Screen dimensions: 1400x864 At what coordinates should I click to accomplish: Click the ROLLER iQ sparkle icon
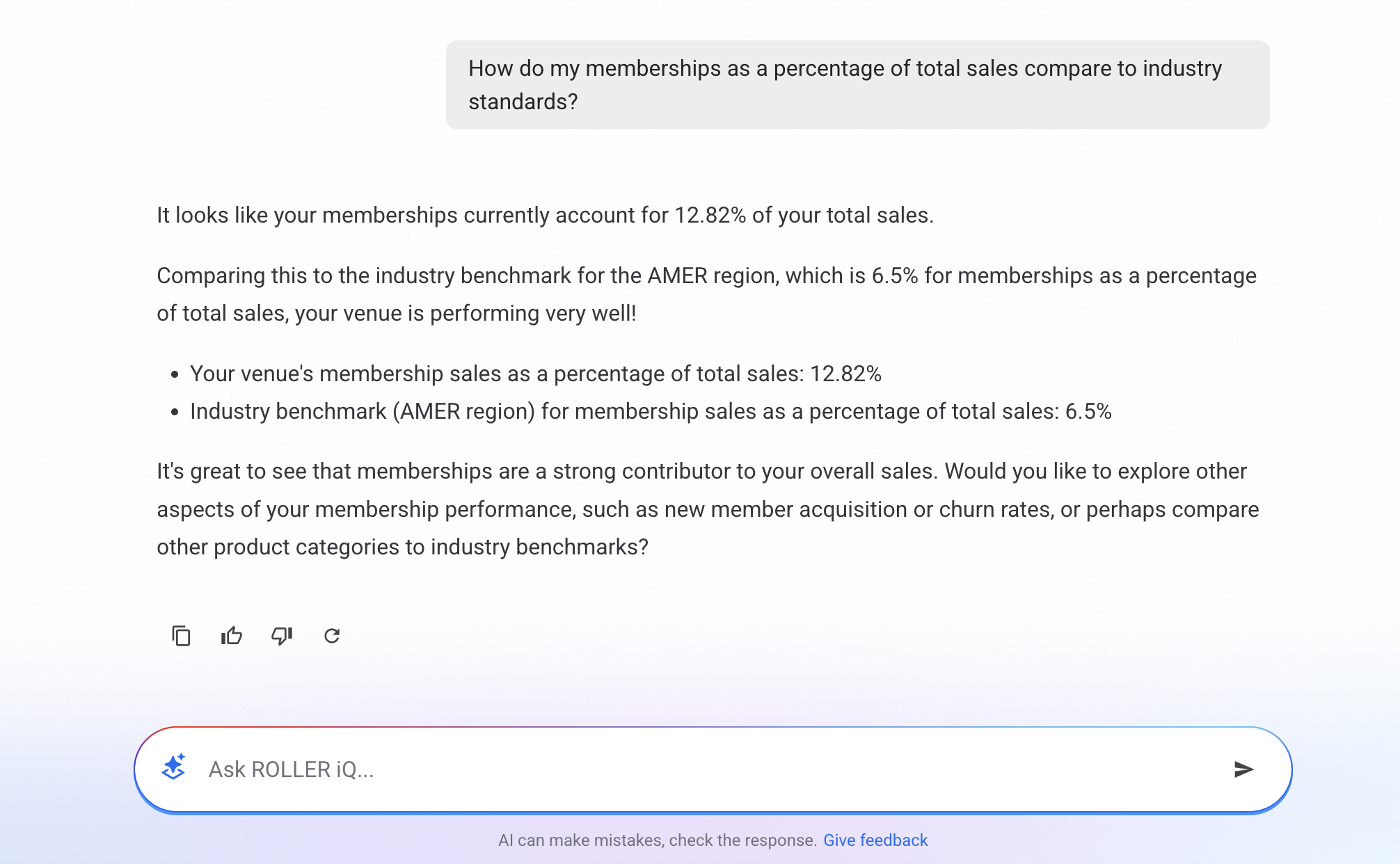click(x=173, y=768)
